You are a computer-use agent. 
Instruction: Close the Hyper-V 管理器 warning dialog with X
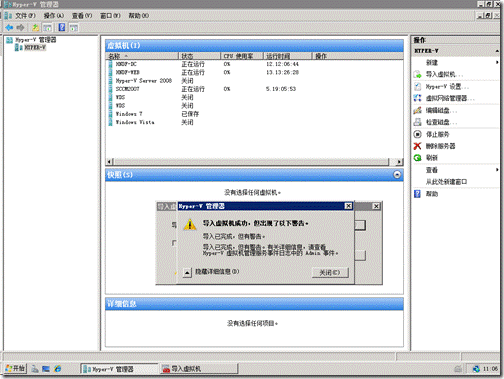click(x=348, y=206)
